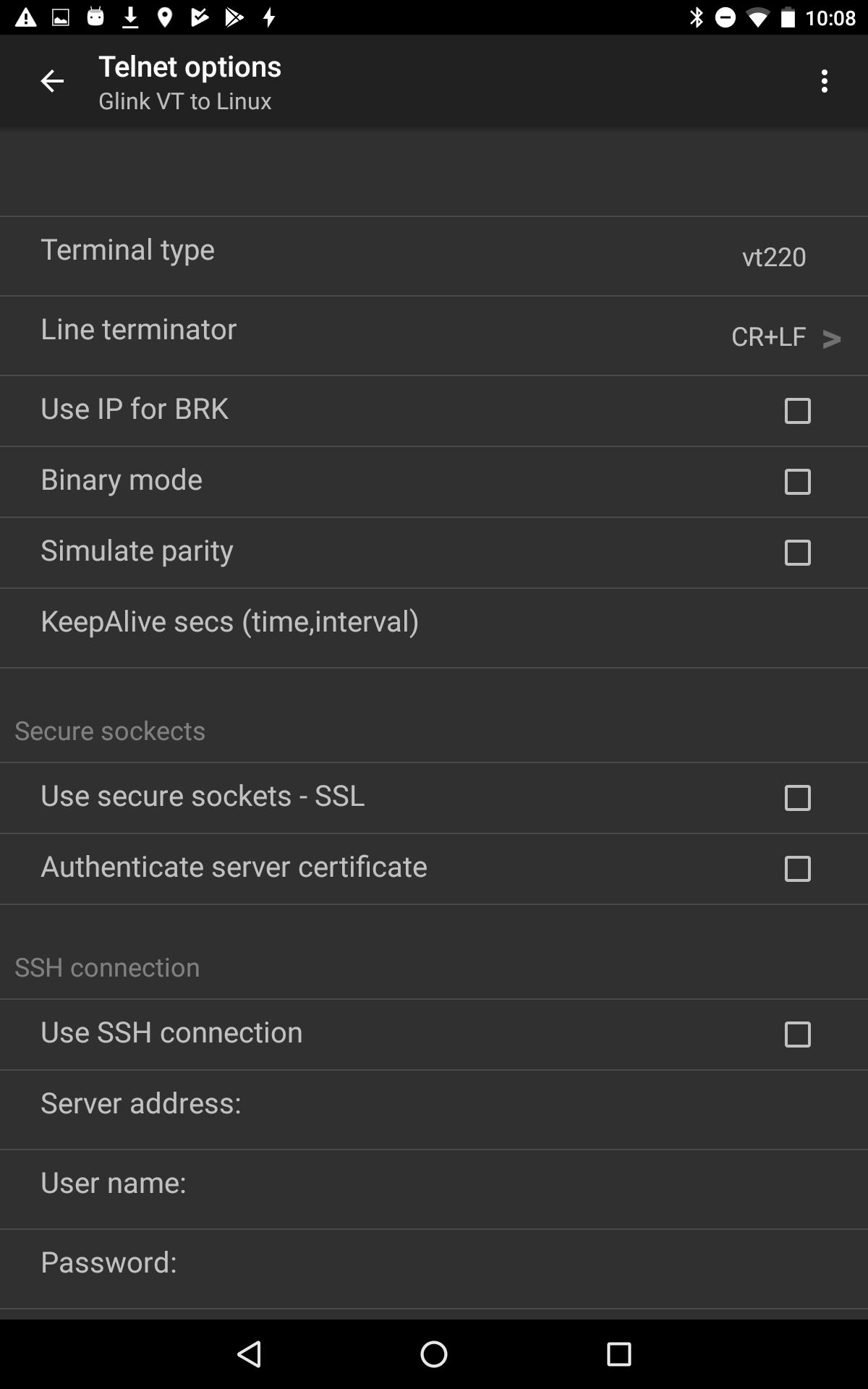868x1389 pixels.
Task: Tap the Android home circle button
Action: tap(434, 1354)
